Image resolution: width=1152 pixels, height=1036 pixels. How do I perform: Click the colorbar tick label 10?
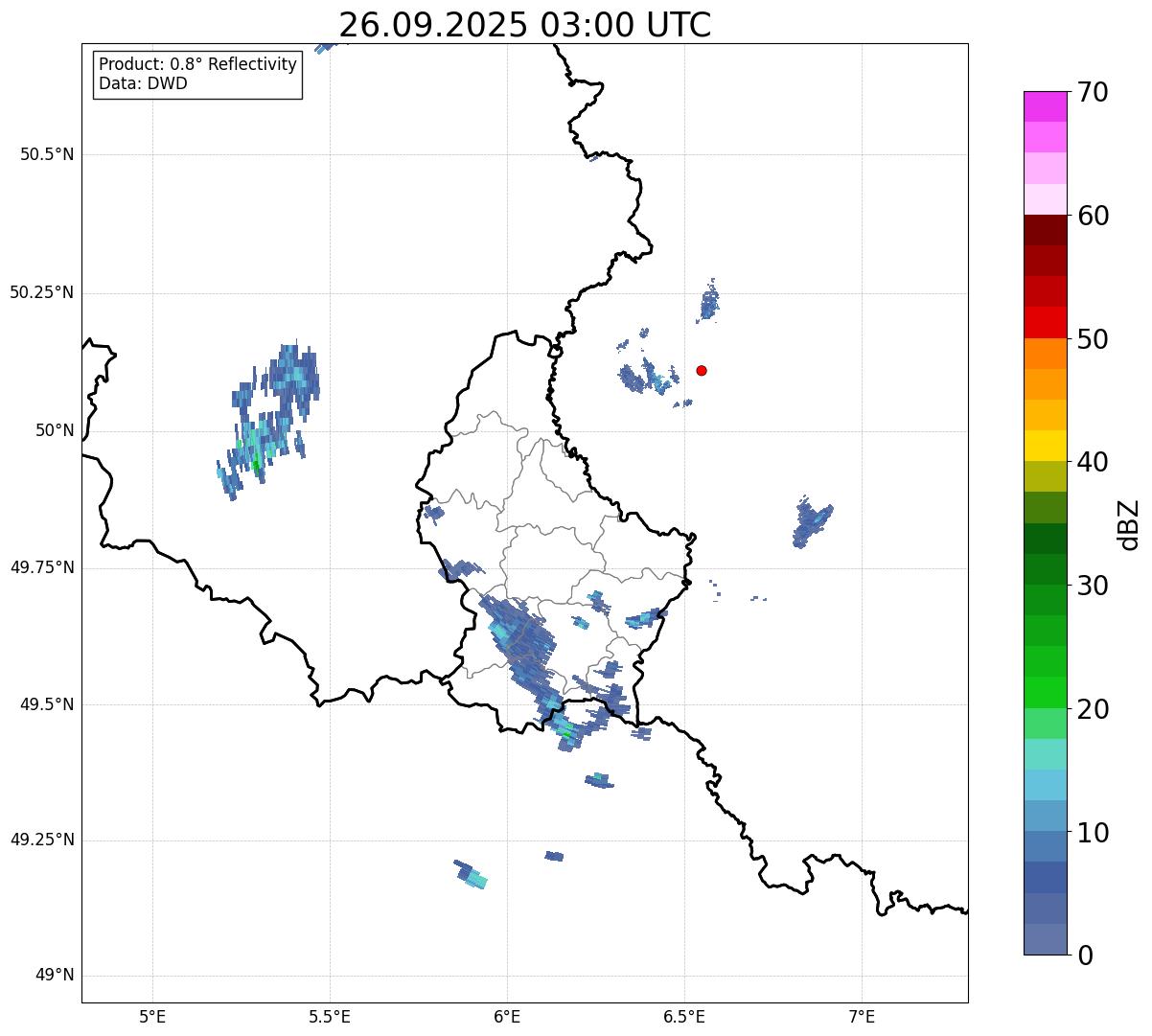pos(1094,833)
